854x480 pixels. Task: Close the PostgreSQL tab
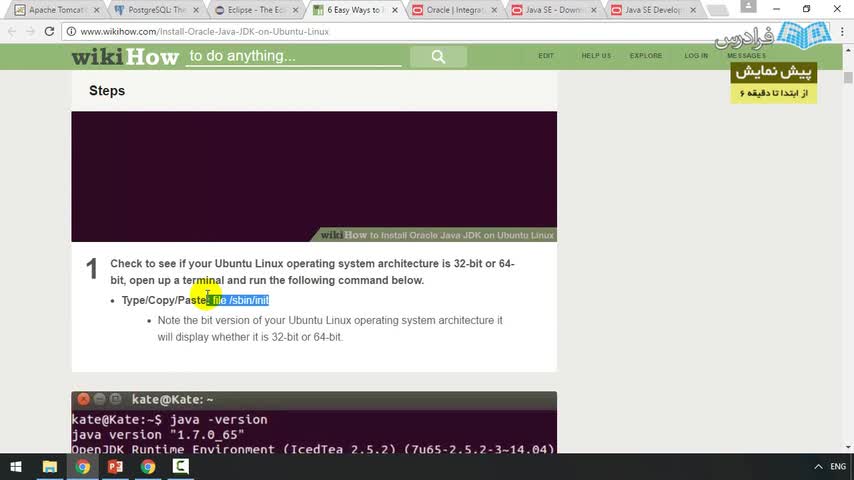[x=196, y=10]
